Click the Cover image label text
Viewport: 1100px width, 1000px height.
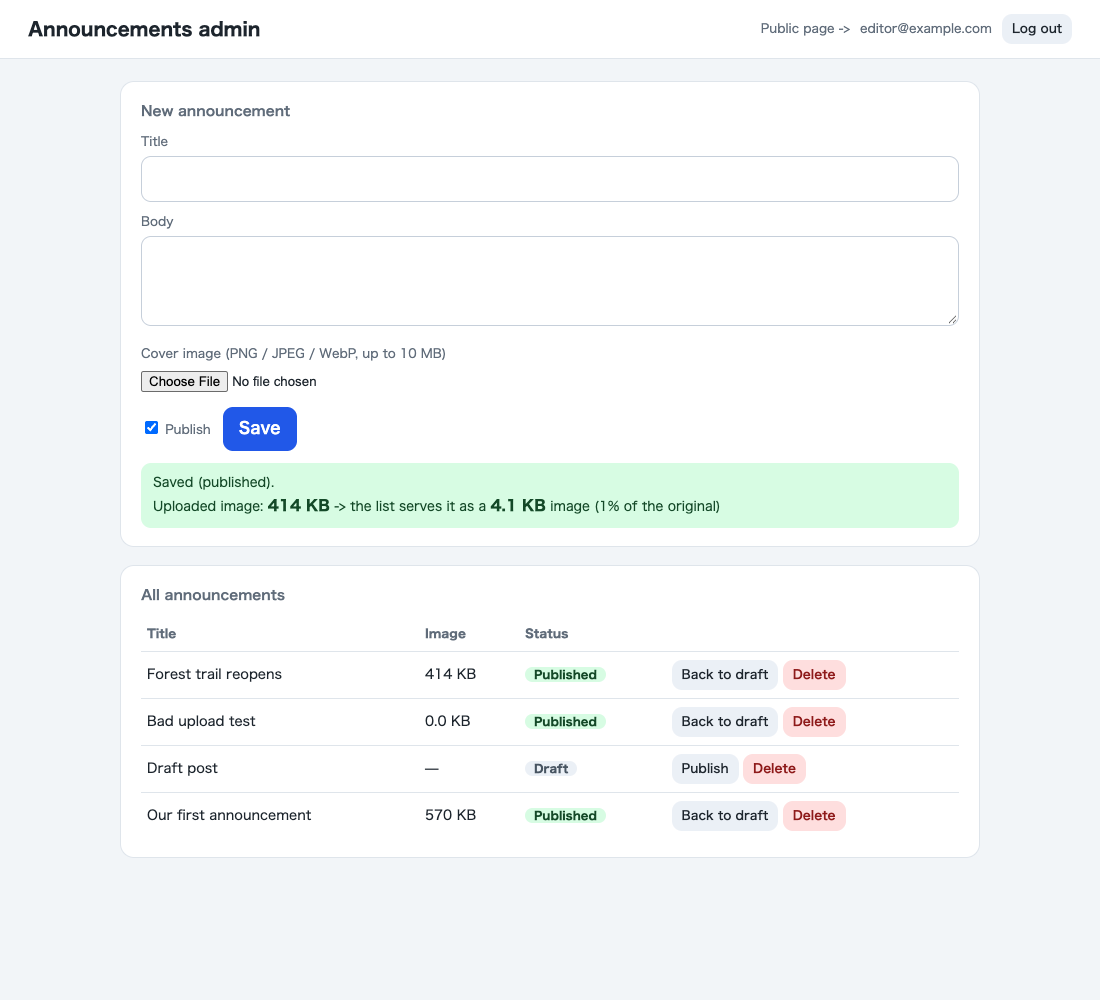click(293, 353)
